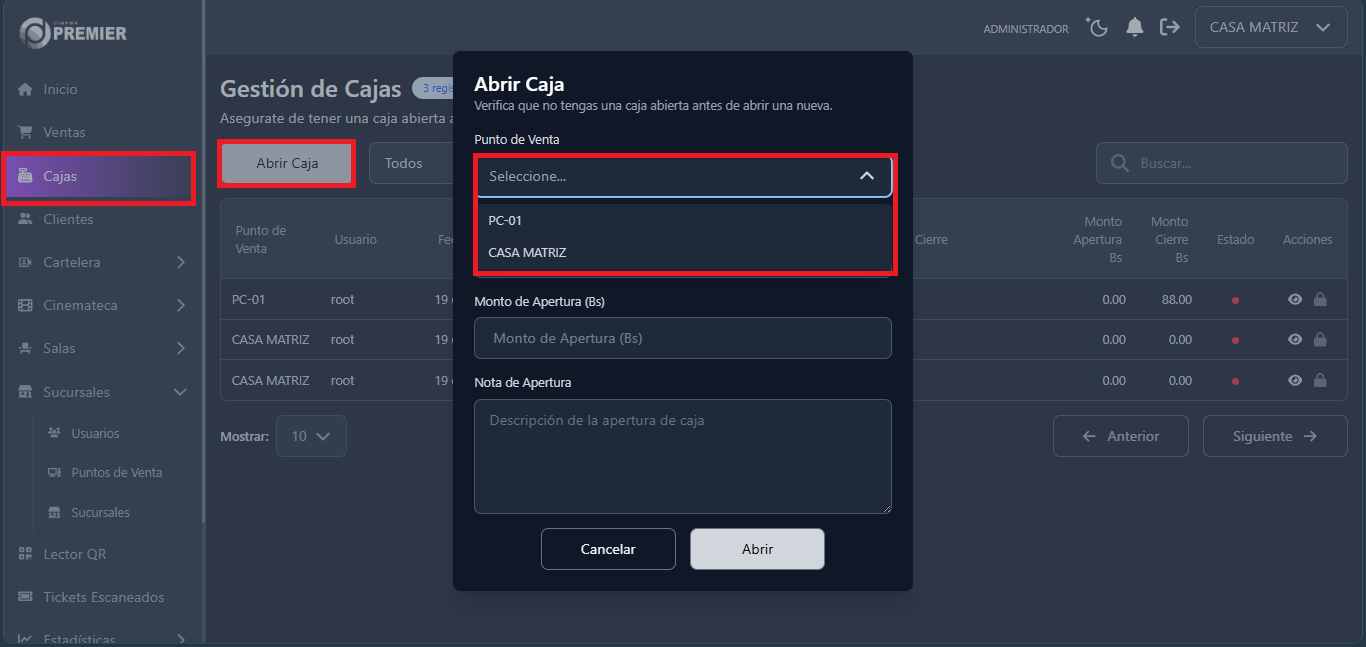
Task: Toggle dark mode moon icon
Action: pos(1098,28)
